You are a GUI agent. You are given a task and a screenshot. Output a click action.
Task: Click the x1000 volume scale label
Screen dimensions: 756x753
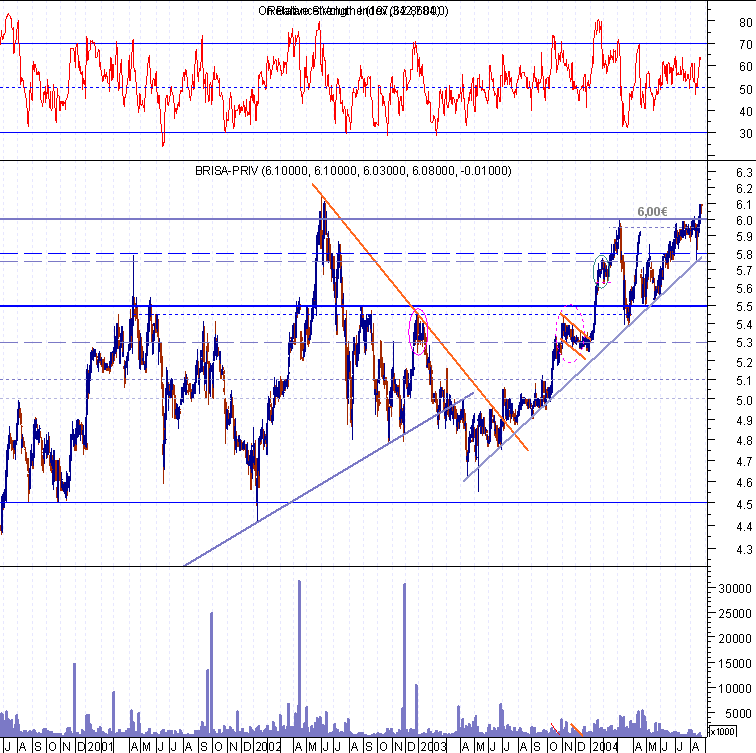pyautogui.click(x=723, y=731)
